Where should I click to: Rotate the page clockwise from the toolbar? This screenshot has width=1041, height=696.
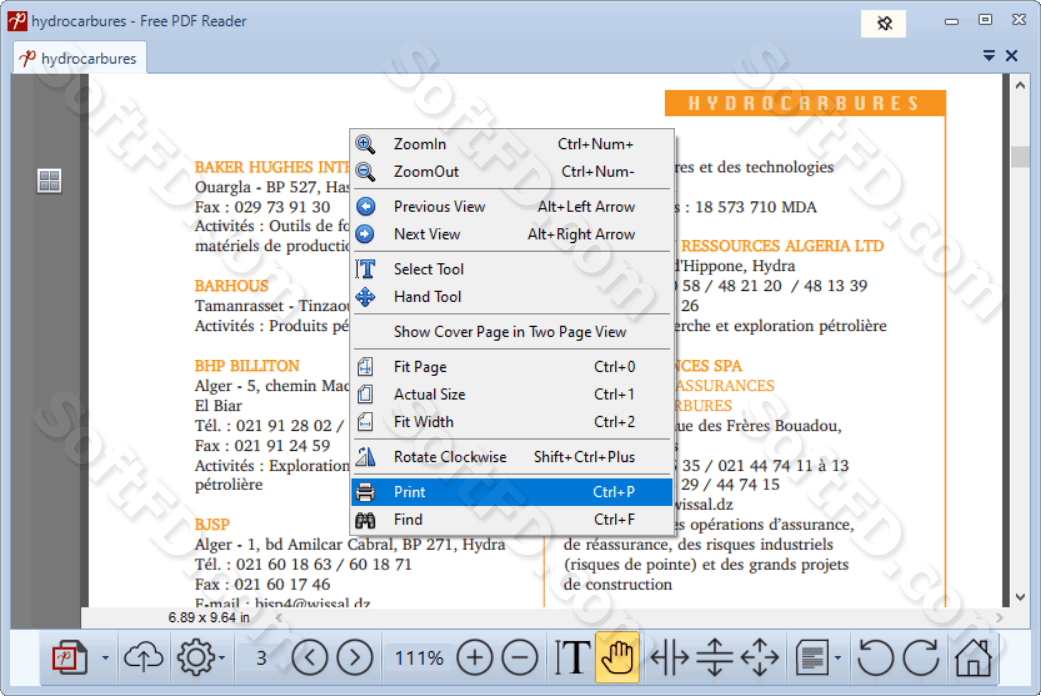pyautogui.click(x=921, y=657)
